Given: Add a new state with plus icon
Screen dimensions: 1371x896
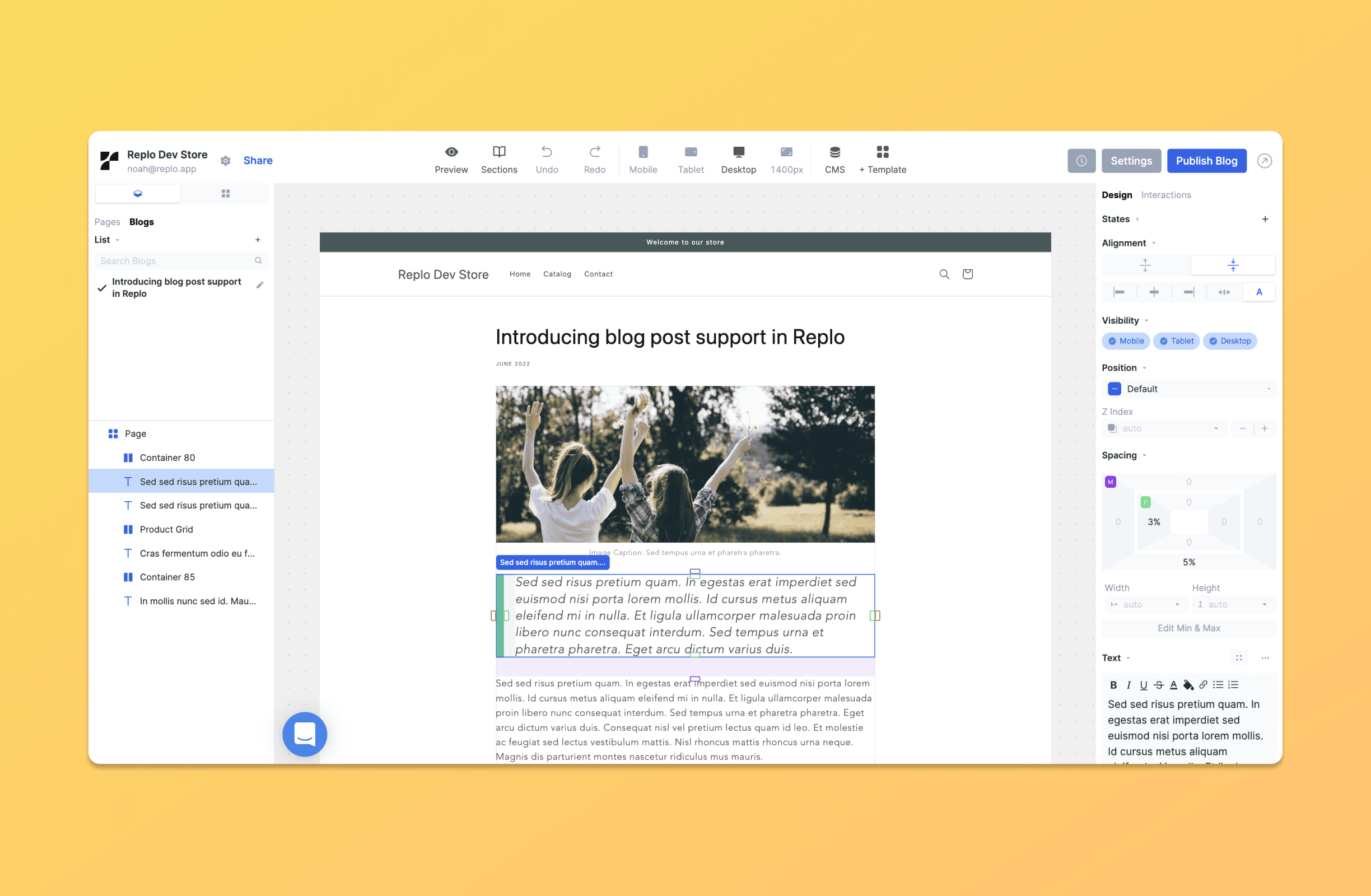Looking at the screenshot, I should (x=1265, y=219).
